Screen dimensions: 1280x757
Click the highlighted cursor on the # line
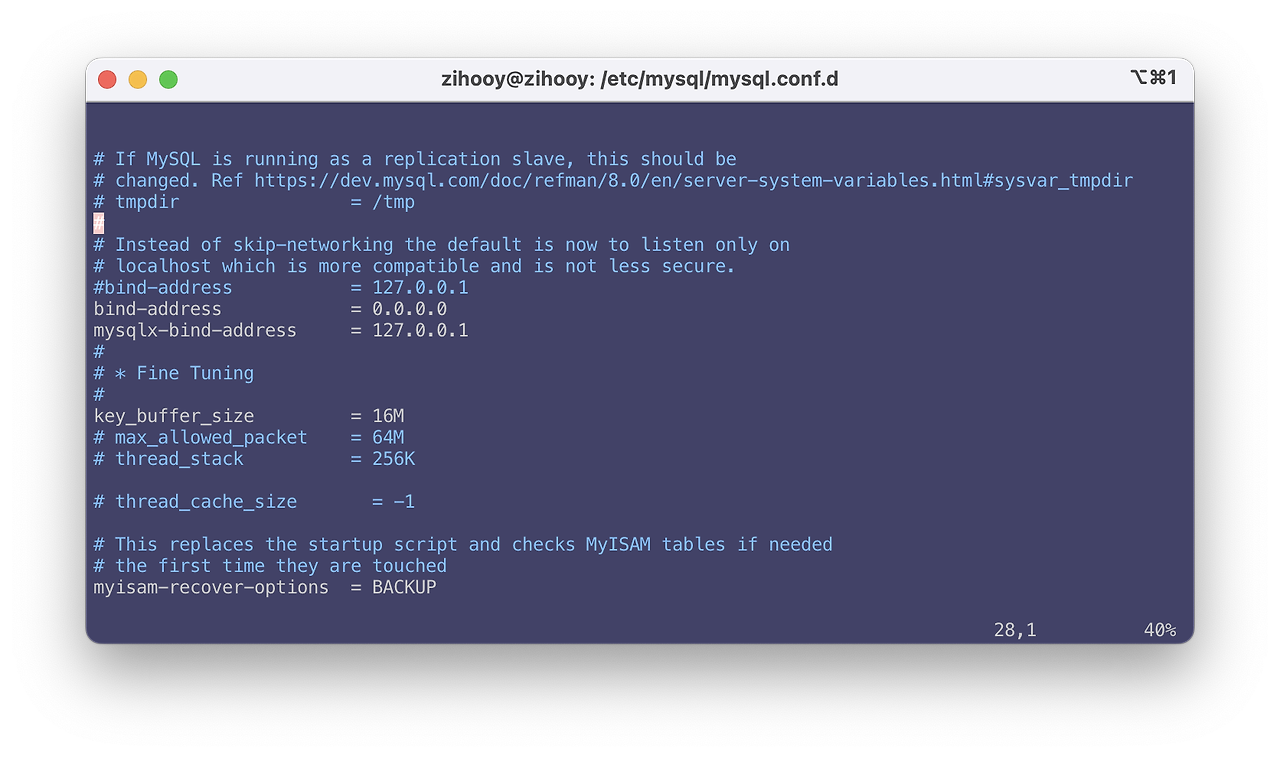click(99, 223)
